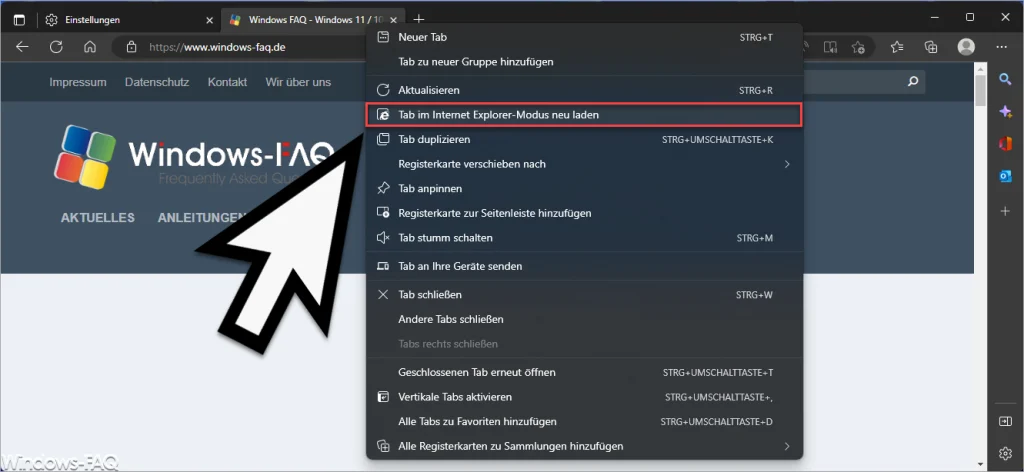The height and width of the screenshot is (472, 1024).
Task: Select Tab anpinnen
Action: pyautogui.click(x=584, y=189)
